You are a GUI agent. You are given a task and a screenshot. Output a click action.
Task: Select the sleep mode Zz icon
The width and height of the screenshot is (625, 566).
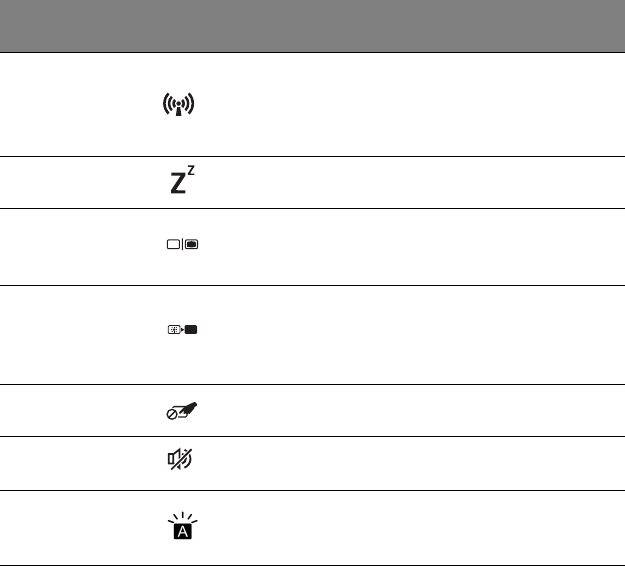179,181
